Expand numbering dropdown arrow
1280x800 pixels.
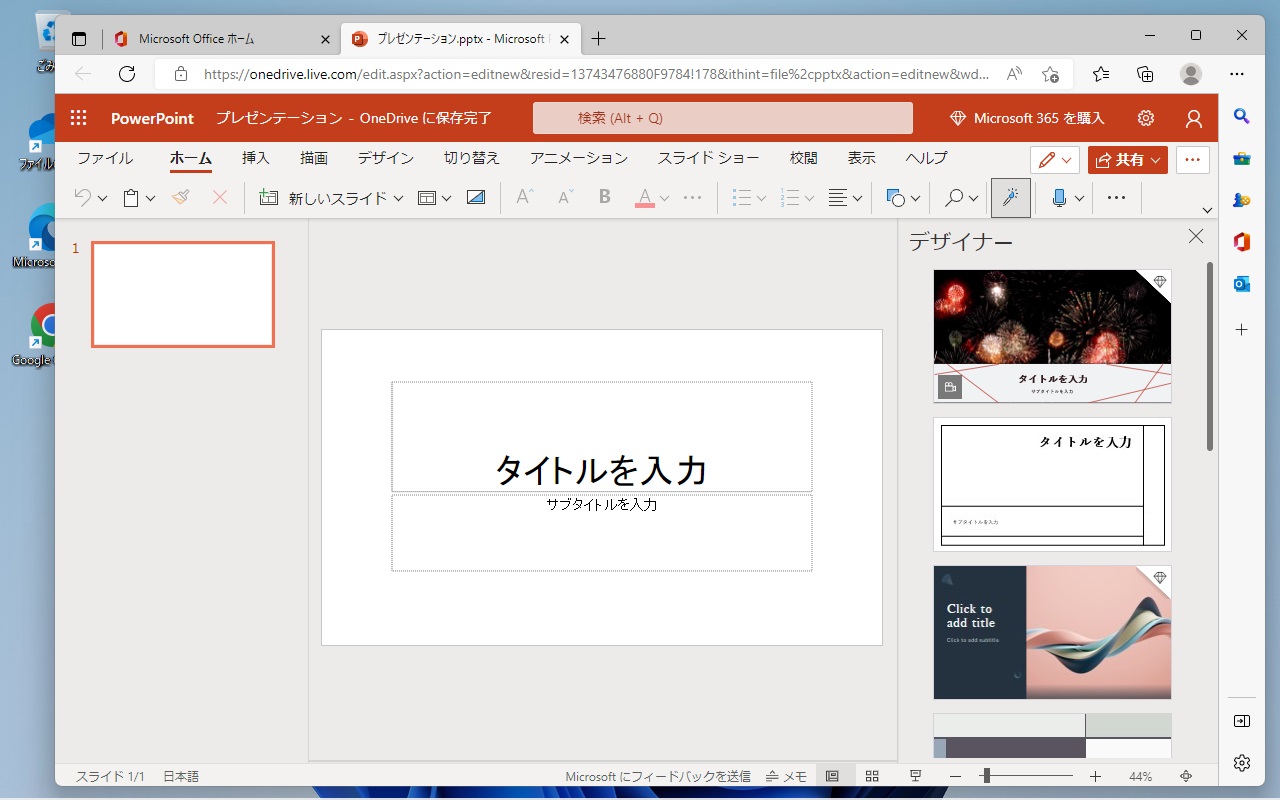tap(809, 199)
